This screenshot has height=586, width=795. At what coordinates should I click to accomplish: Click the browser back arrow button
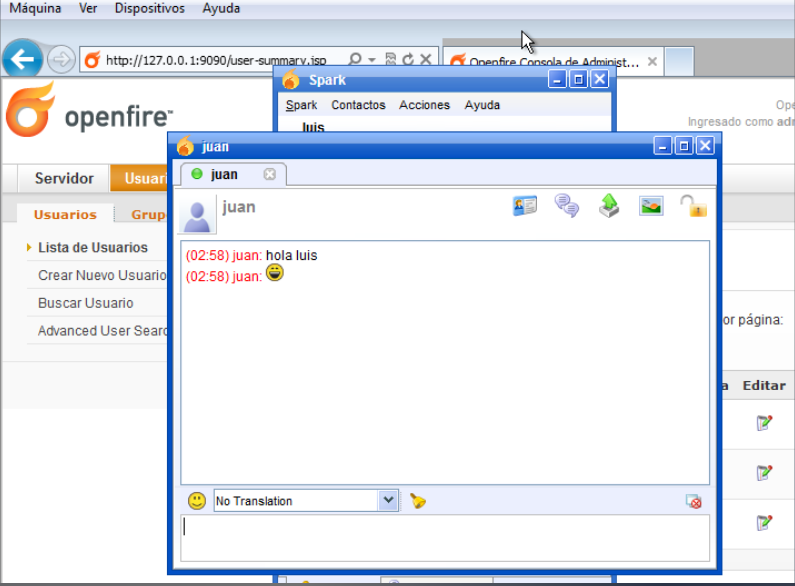click(x=22, y=60)
